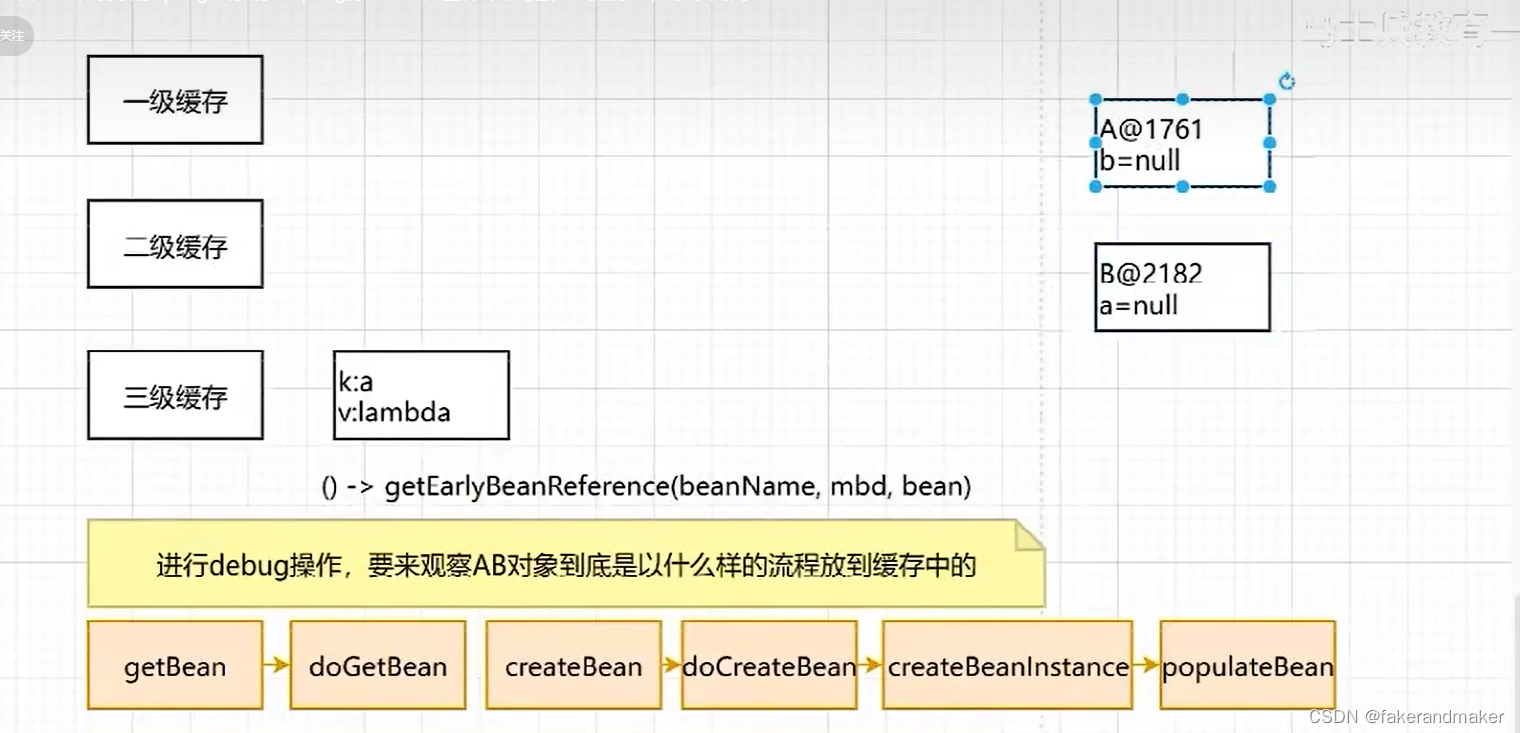The width and height of the screenshot is (1520, 733).
Task: Select the yellow debug note
Action: [566, 563]
